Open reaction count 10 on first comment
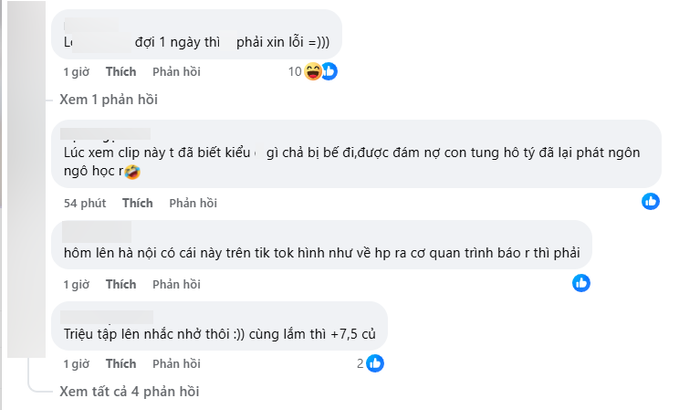This screenshot has width=700, height=410. [295, 71]
